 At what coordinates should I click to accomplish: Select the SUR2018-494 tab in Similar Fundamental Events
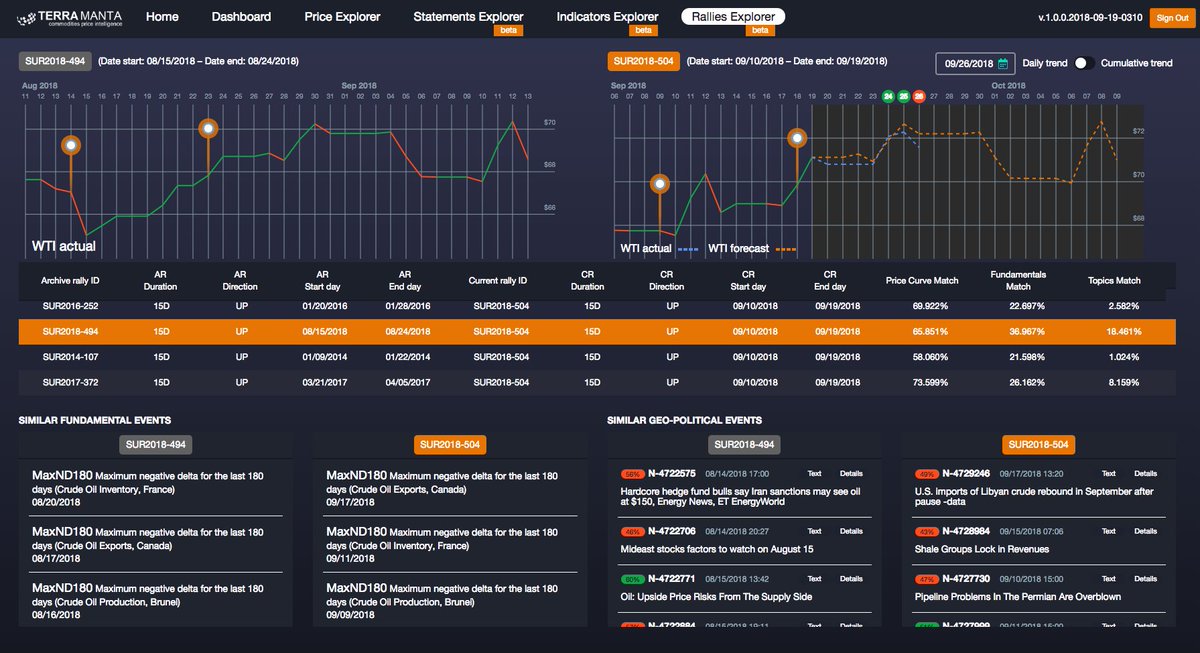pyautogui.click(x=154, y=444)
